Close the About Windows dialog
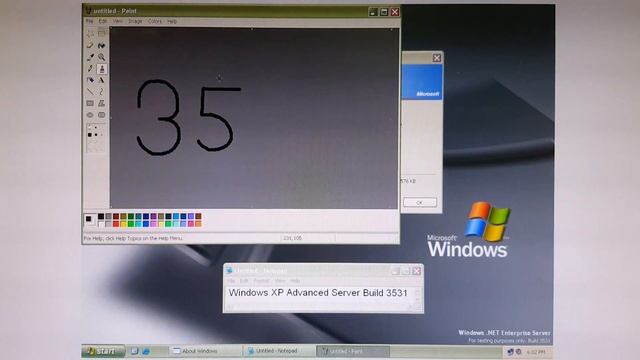Viewport: 640px width, 360px height. 436,58
